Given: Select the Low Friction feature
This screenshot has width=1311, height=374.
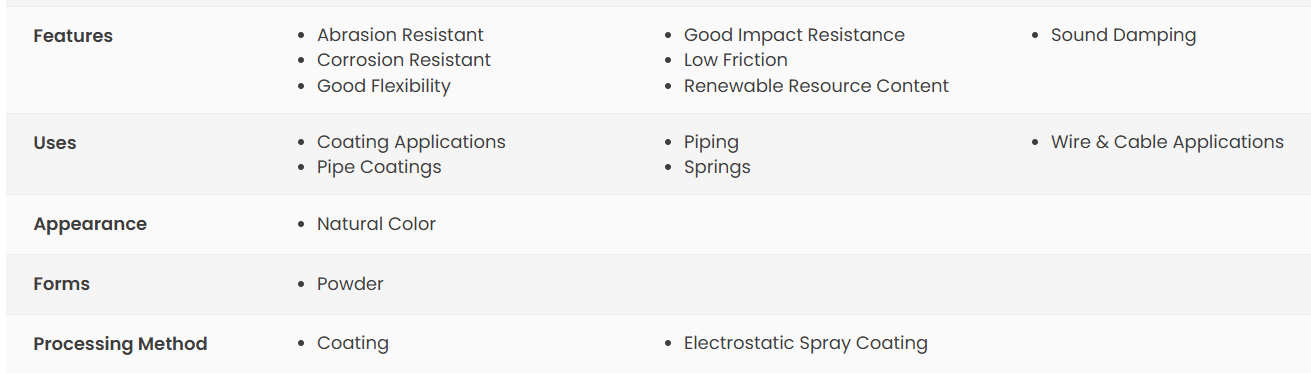Looking at the screenshot, I should 736,60.
